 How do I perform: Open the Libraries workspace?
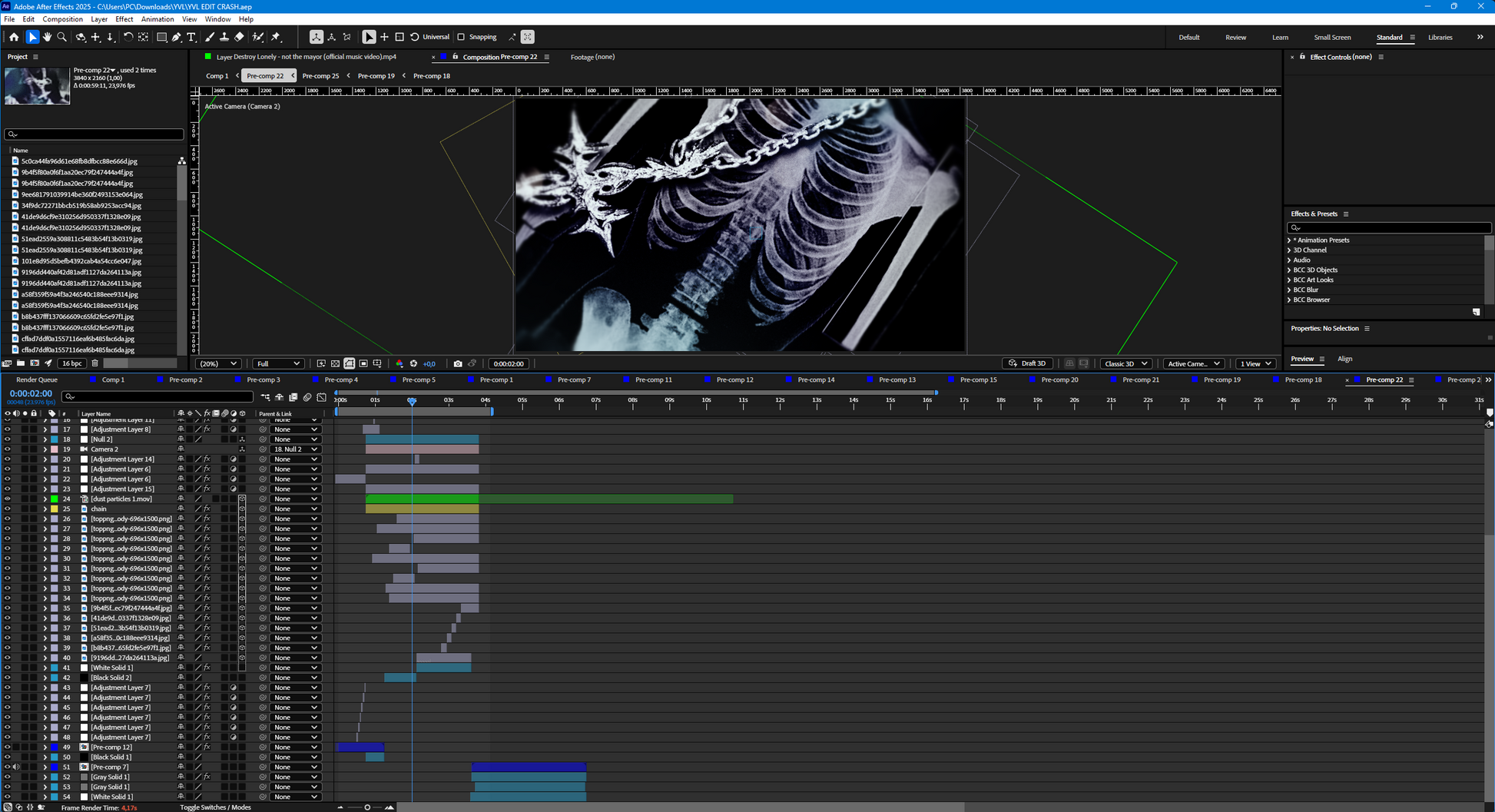1440,37
